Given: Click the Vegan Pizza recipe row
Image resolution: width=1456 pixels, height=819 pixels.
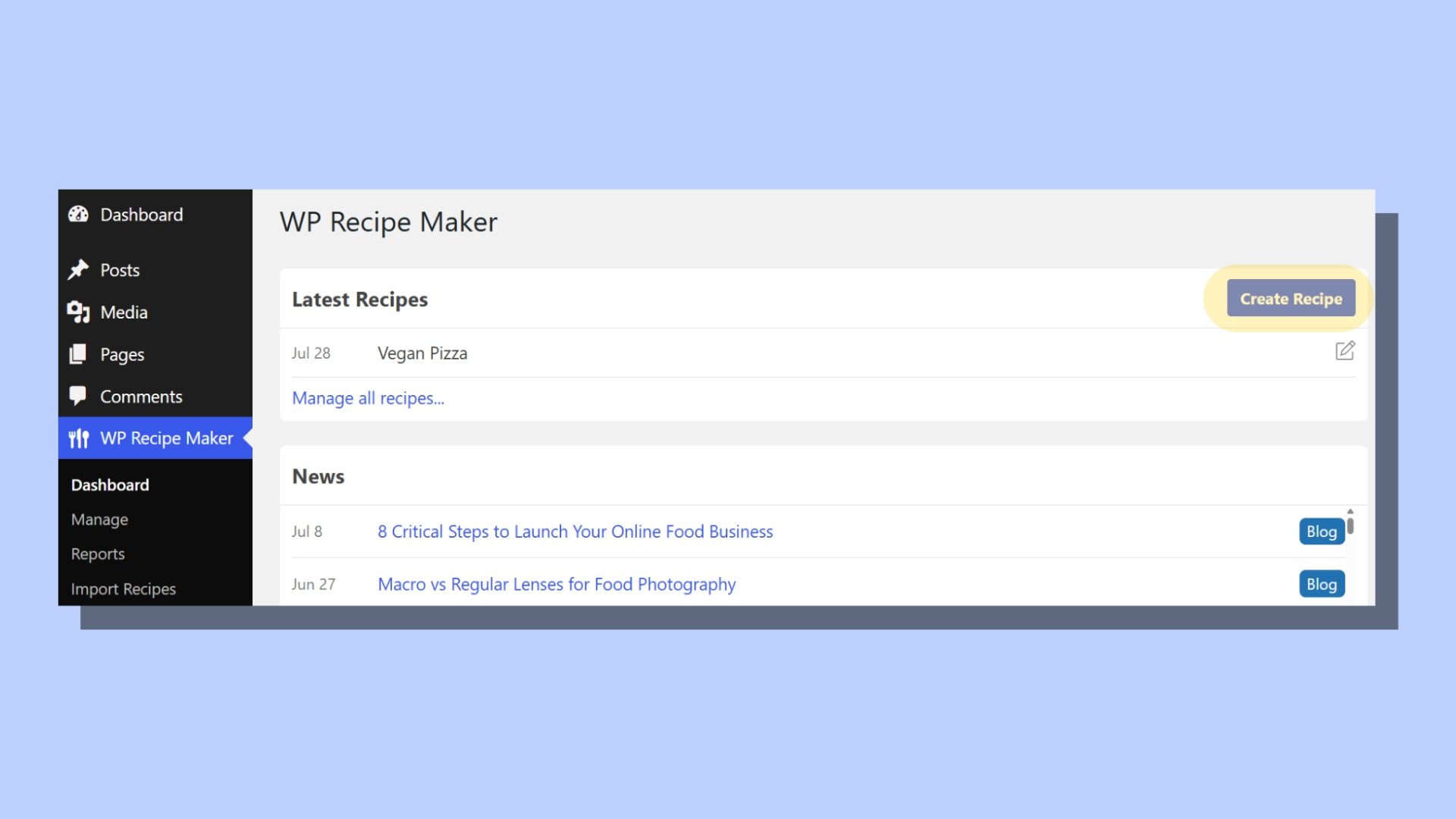Looking at the screenshot, I should (x=422, y=353).
